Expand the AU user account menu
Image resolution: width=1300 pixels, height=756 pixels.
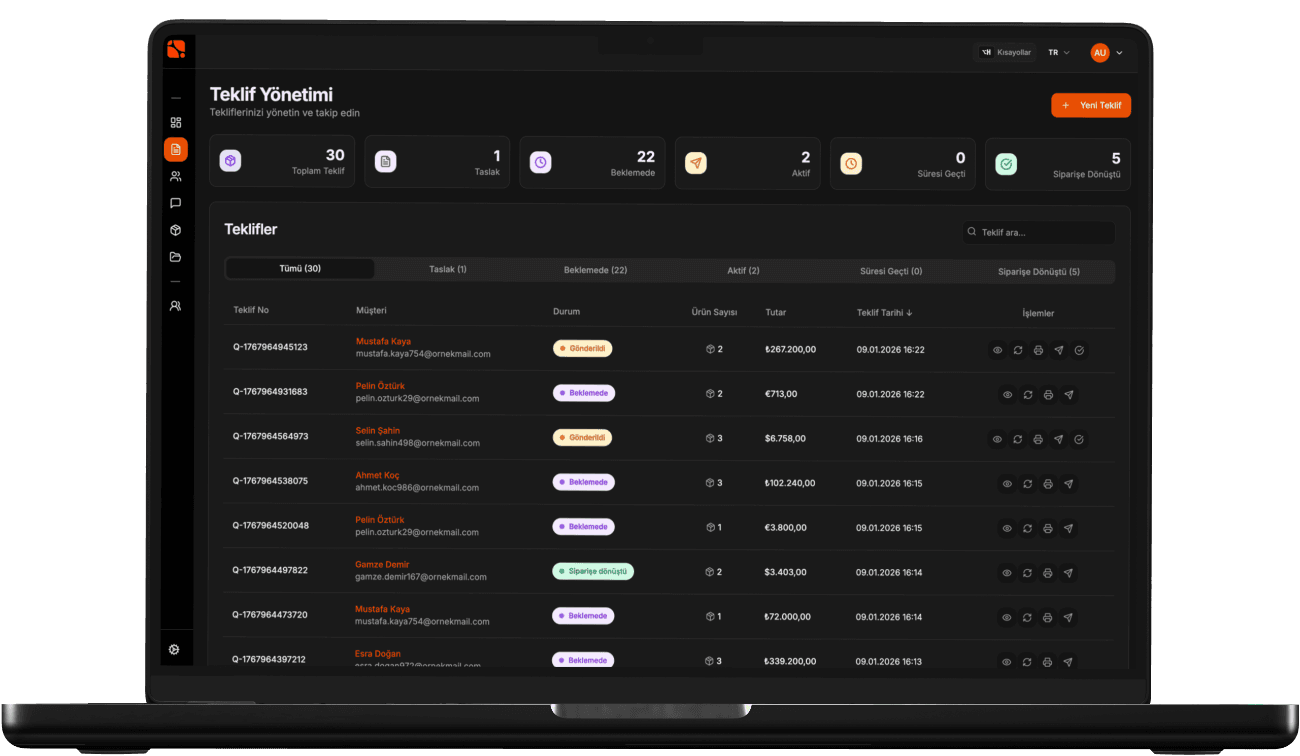click(1107, 52)
